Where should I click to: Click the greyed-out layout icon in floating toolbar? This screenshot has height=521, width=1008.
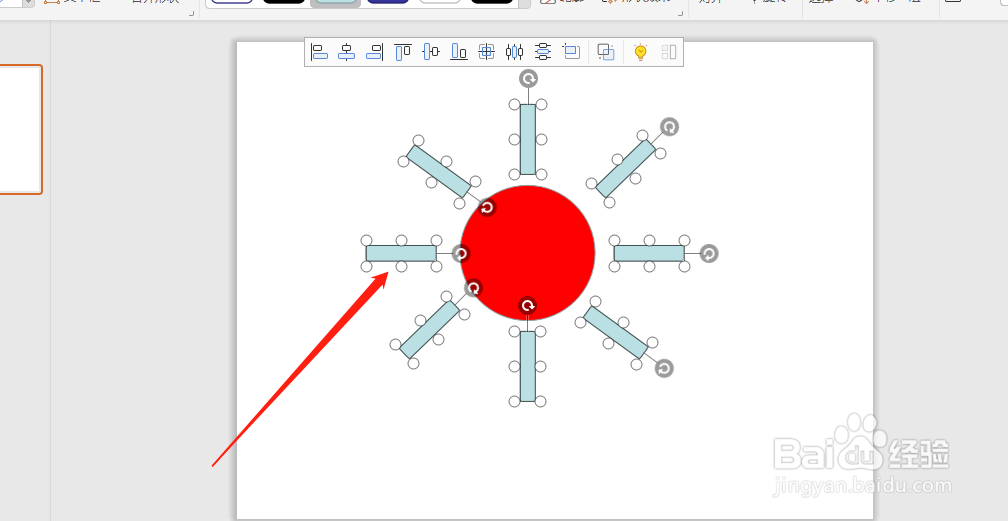click(669, 52)
